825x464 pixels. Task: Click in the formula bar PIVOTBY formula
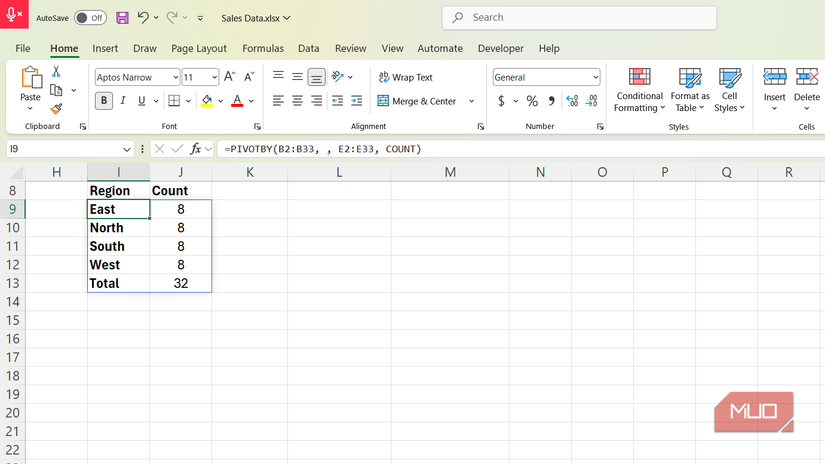coord(323,149)
